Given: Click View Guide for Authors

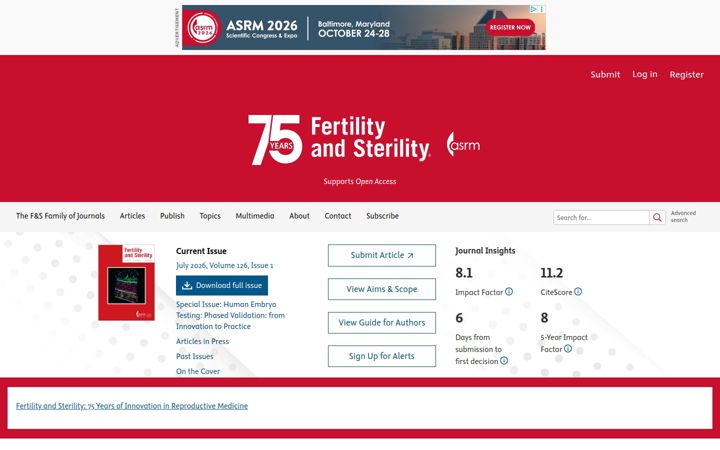Looking at the screenshot, I should 382,322.
